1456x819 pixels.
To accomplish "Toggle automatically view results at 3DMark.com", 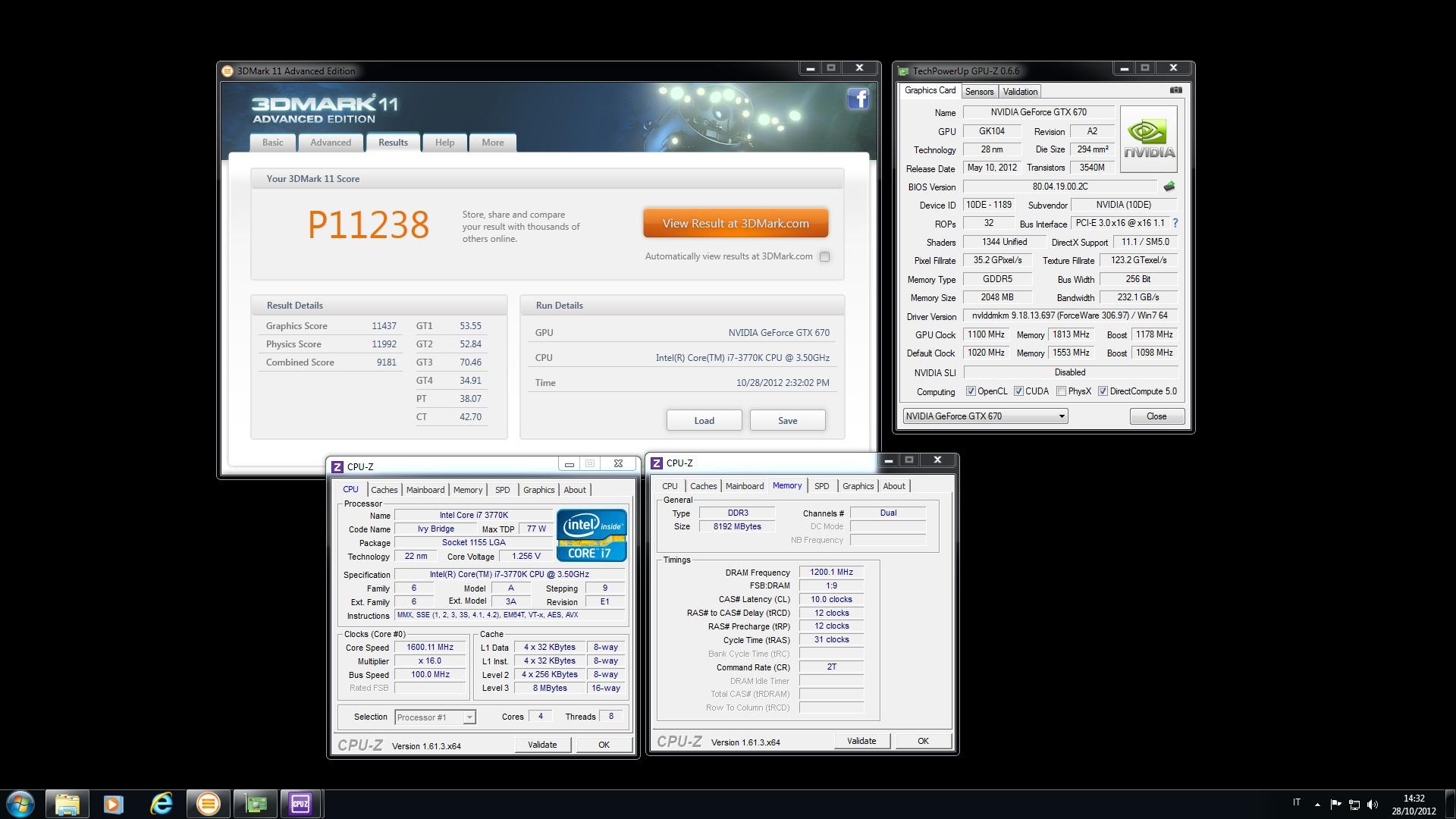I will click(824, 257).
